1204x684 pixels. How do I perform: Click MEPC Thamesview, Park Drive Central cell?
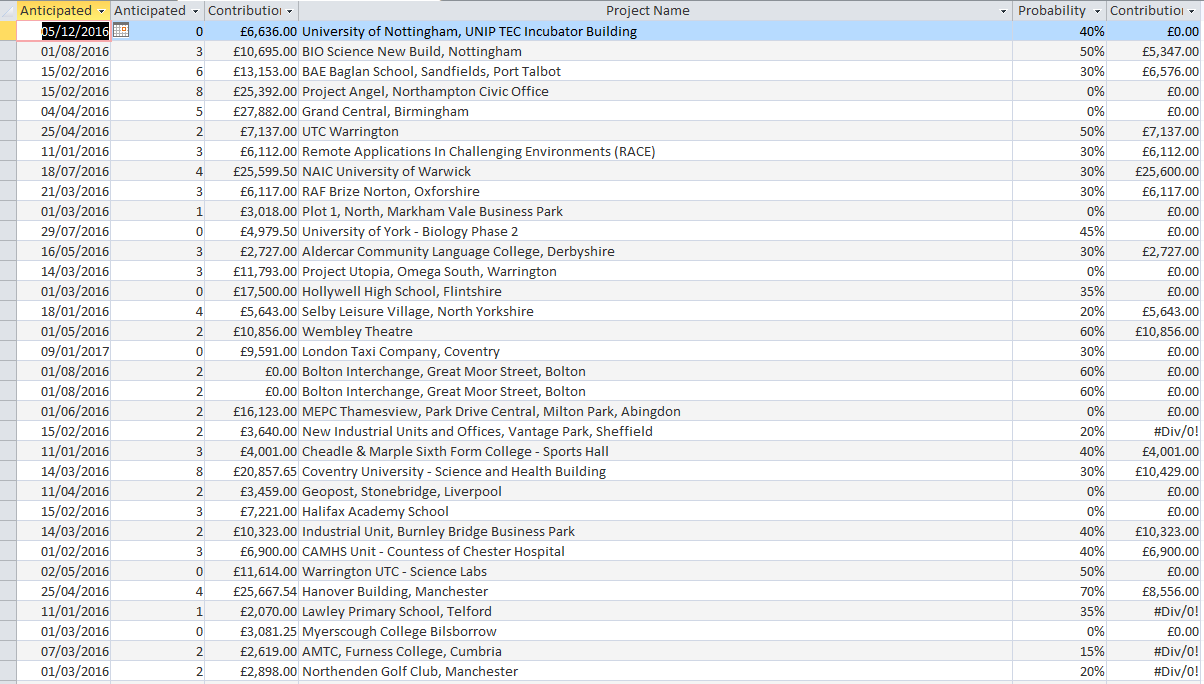[491, 411]
